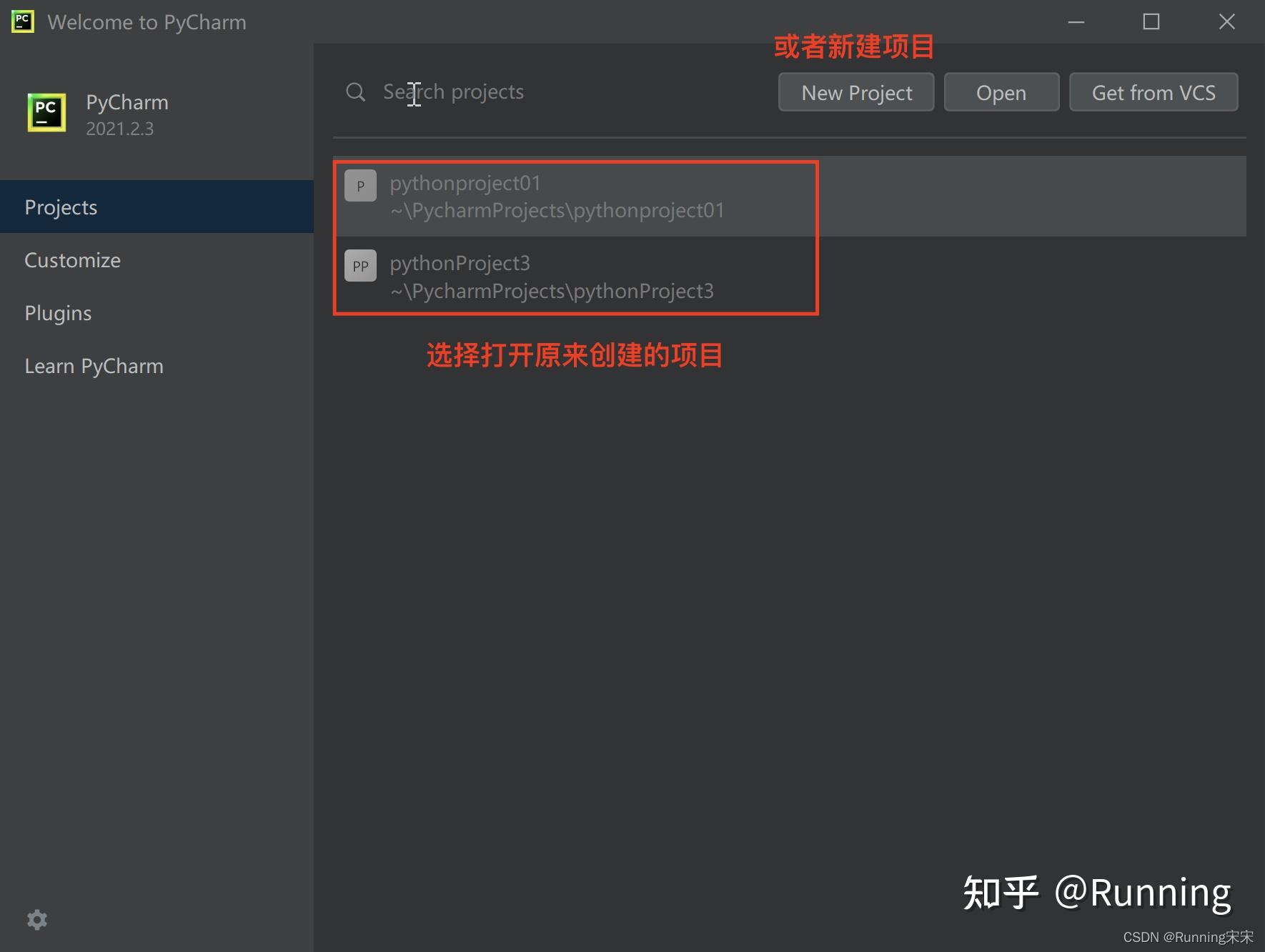Click the New Project button
This screenshot has width=1265, height=952.
856,92
